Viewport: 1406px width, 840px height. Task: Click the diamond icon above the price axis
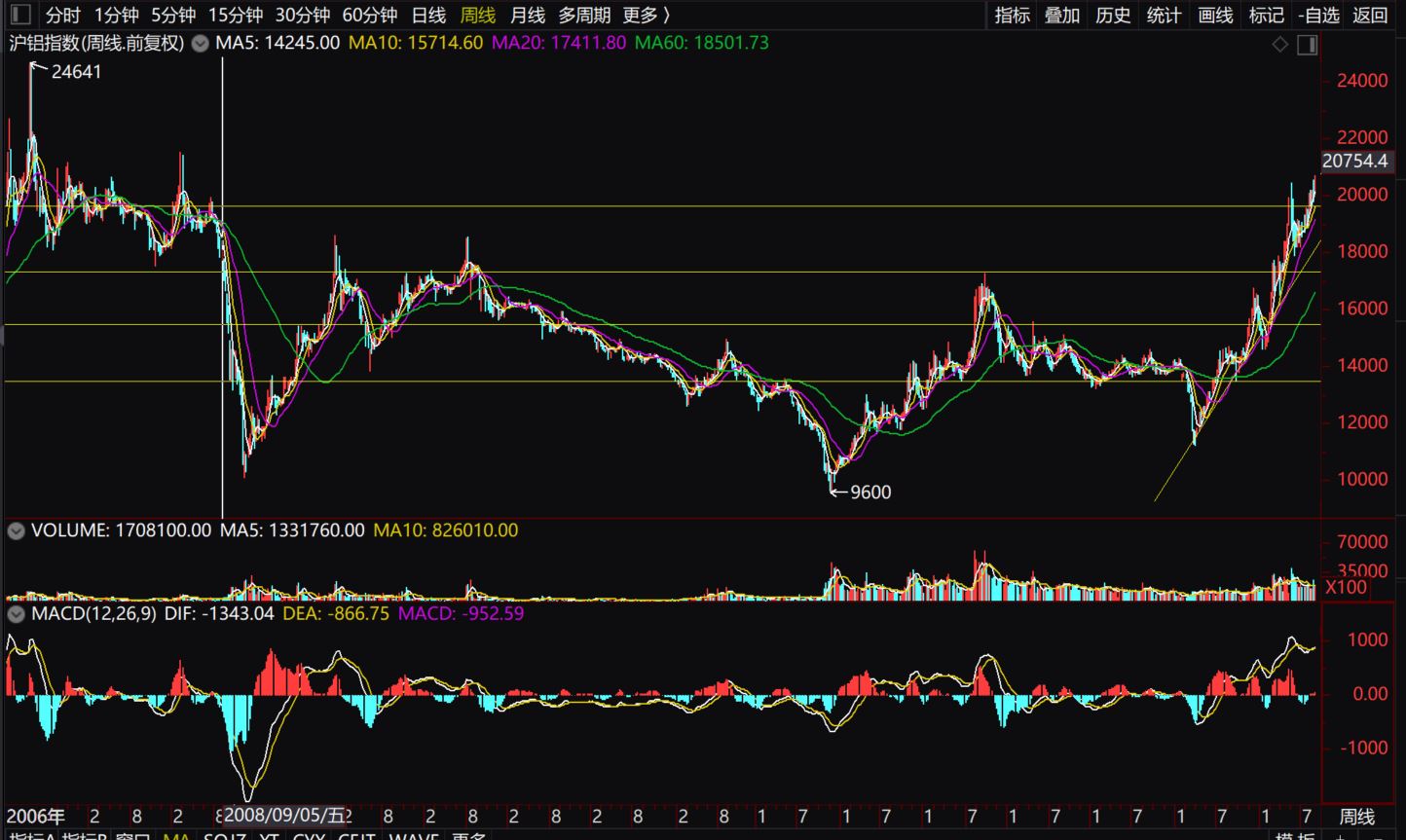tap(1280, 44)
